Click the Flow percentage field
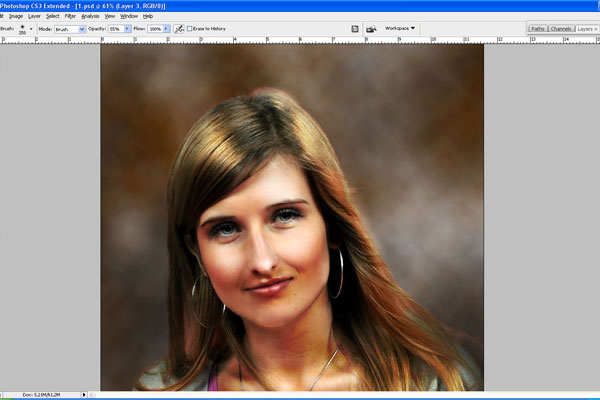This screenshot has width=600, height=400. pyautogui.click(x=155, y=29)
